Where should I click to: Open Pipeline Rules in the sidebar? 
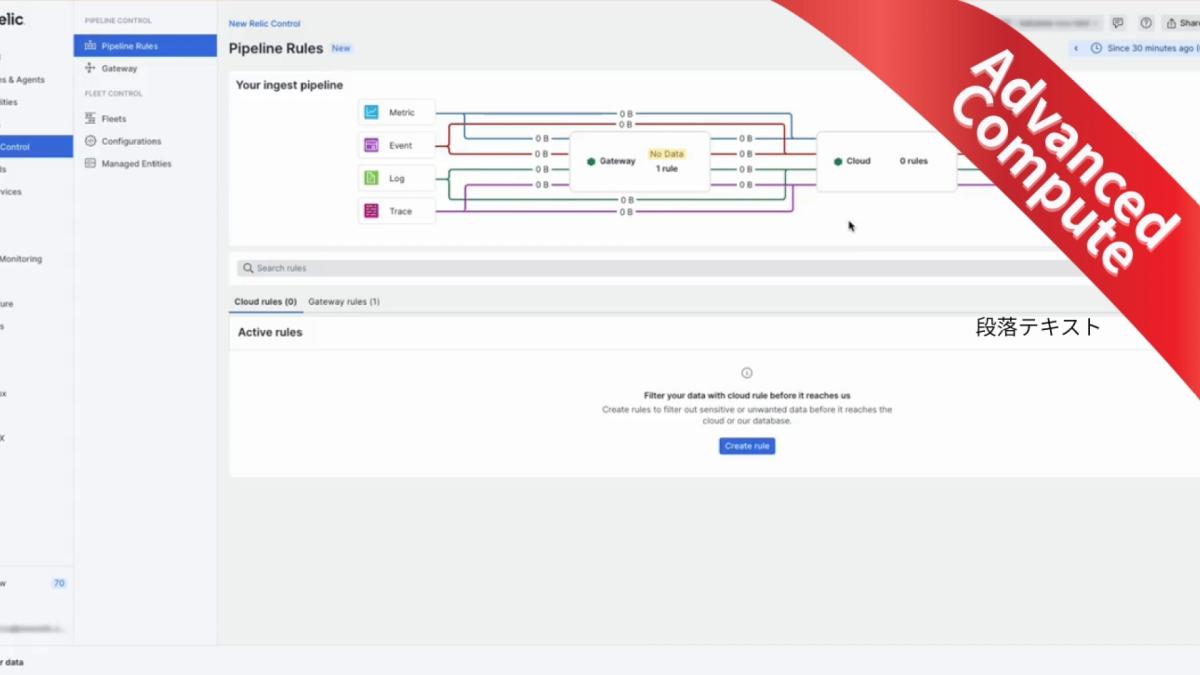point(145,46)
